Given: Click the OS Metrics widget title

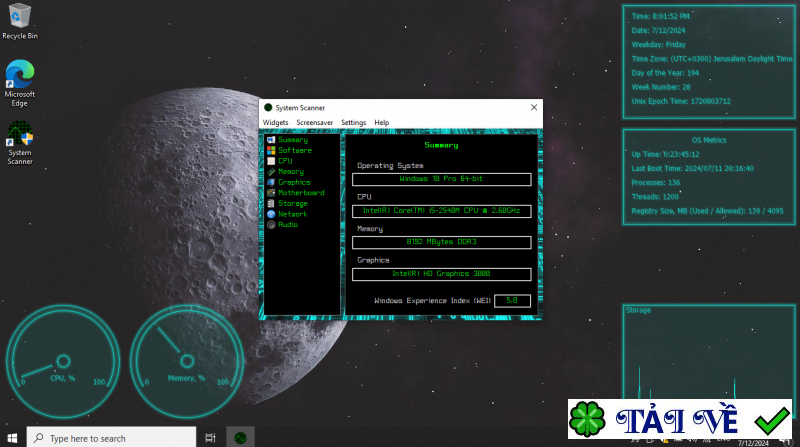Looking at the screenshot, I should click(x=709, y=140).
